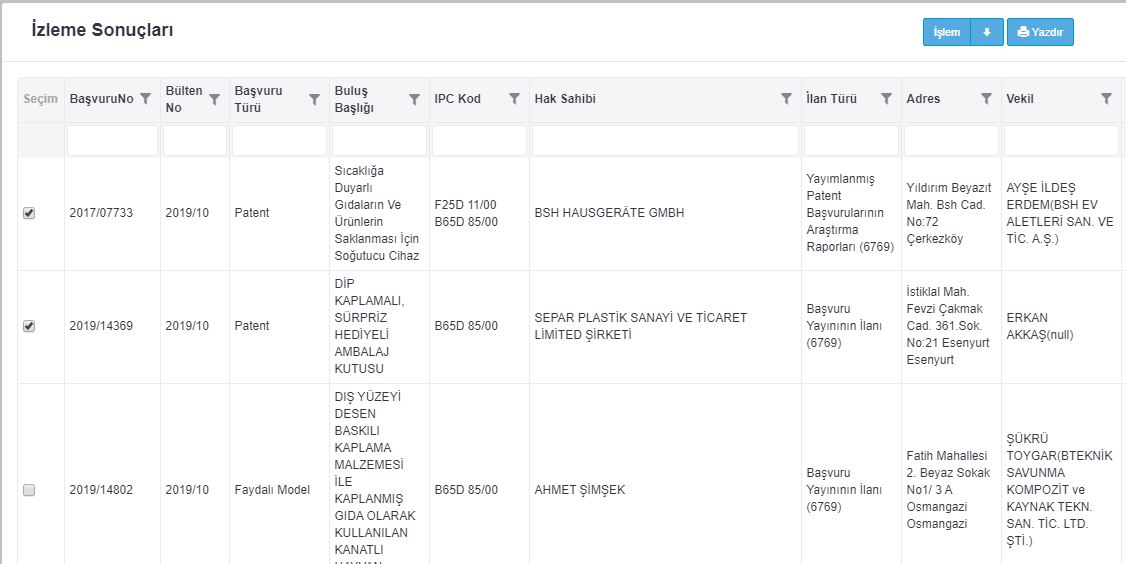The image size is (1126, 564).
Task: Sort by the BaşvuruNo column header
Action: click(101, 99)
